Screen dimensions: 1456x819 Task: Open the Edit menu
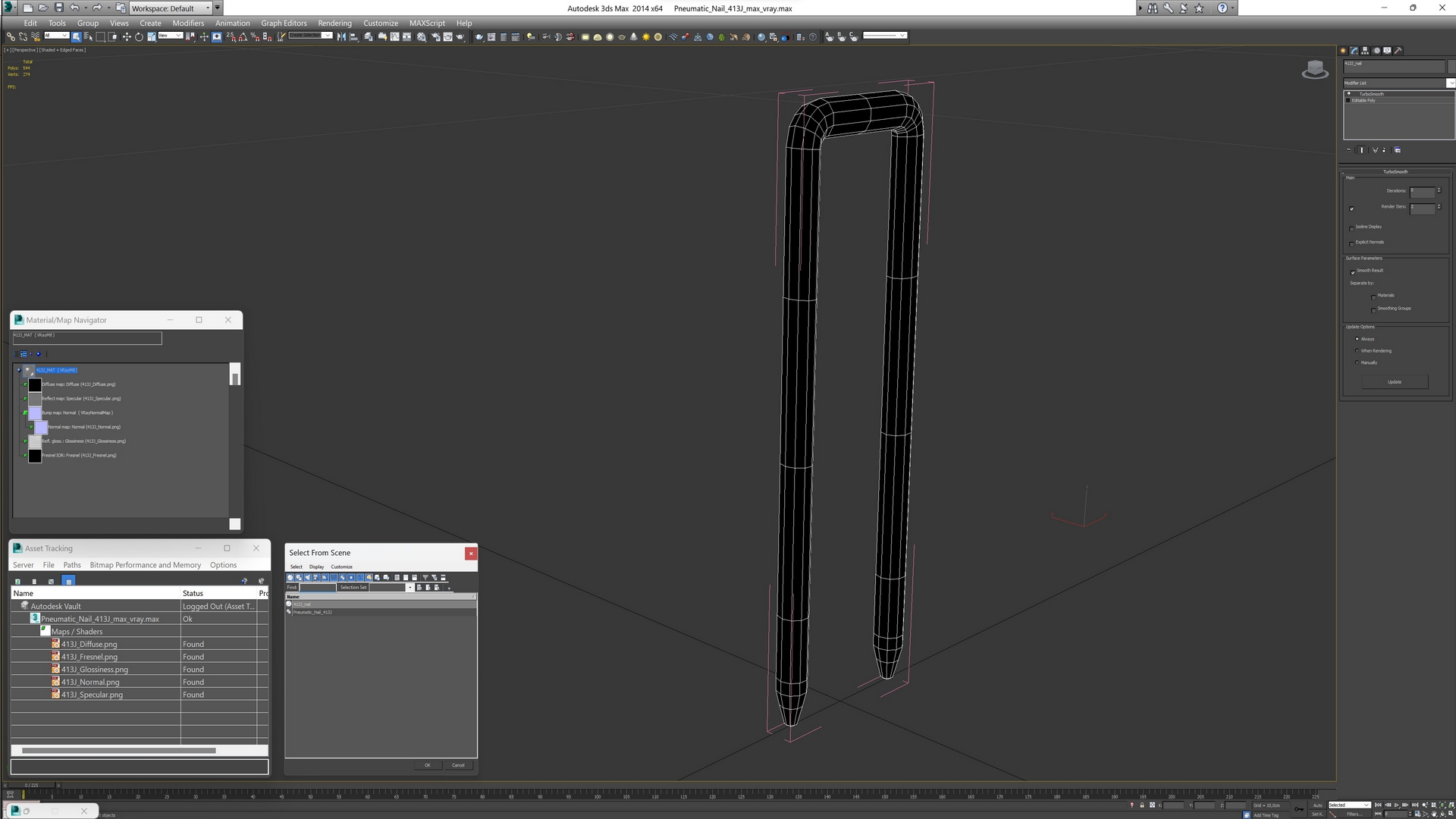tap(30, 23)
